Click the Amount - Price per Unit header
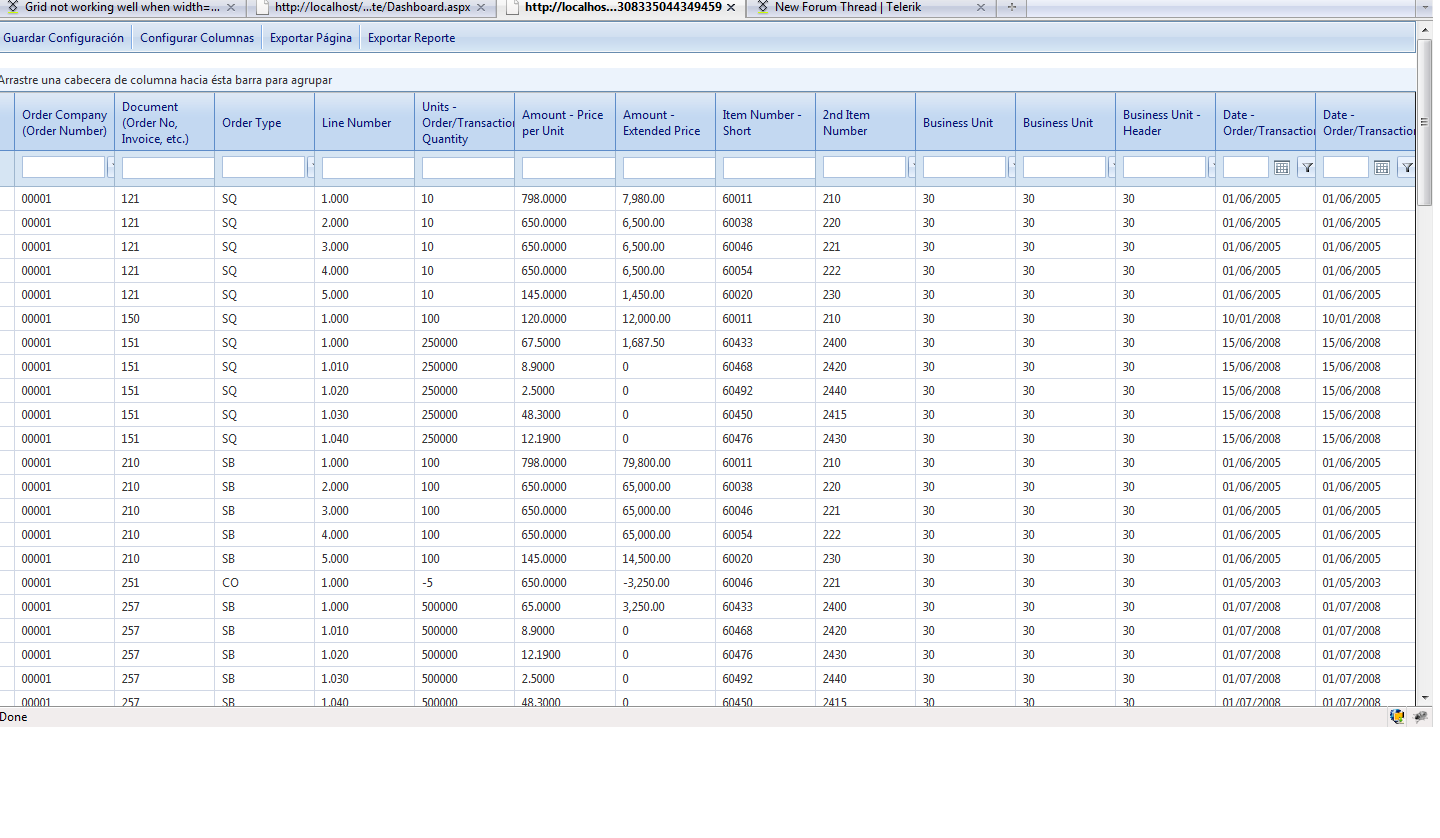The image size is (1440, 838). [563, 123]
